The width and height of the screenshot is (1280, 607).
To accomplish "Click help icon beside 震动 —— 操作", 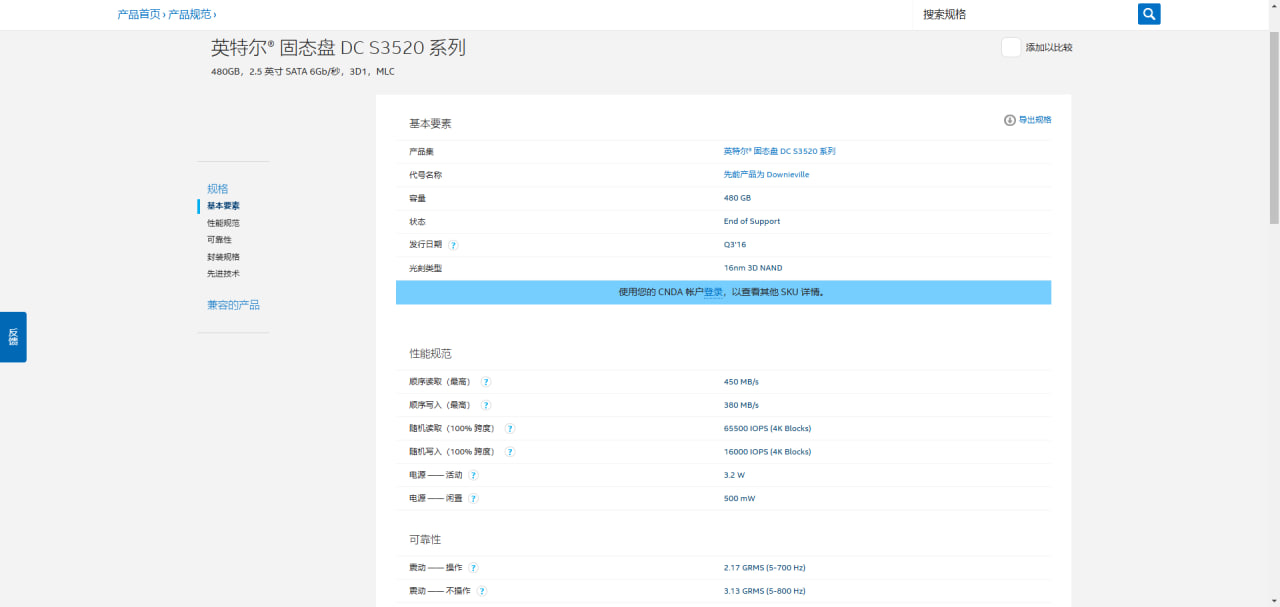I will [474, 568].
